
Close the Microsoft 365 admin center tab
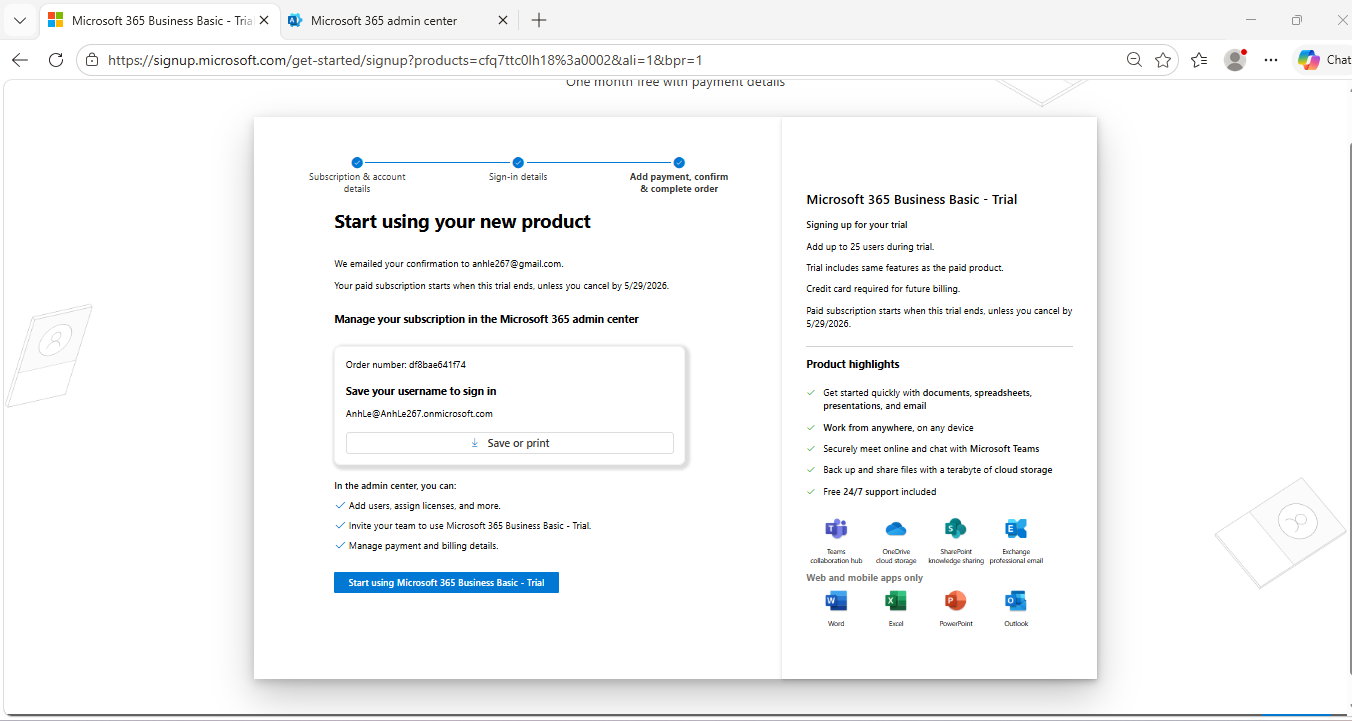pyautogui.click(x=502, y=20)
